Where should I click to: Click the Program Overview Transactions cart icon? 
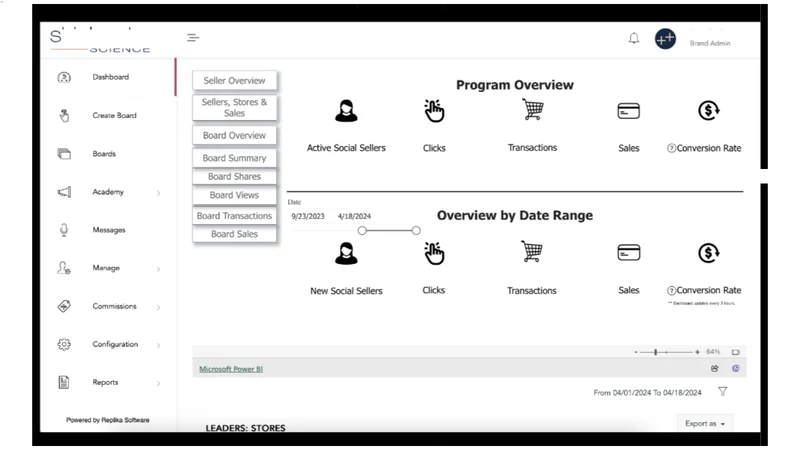pyautogui.click(x=533, y=109)
